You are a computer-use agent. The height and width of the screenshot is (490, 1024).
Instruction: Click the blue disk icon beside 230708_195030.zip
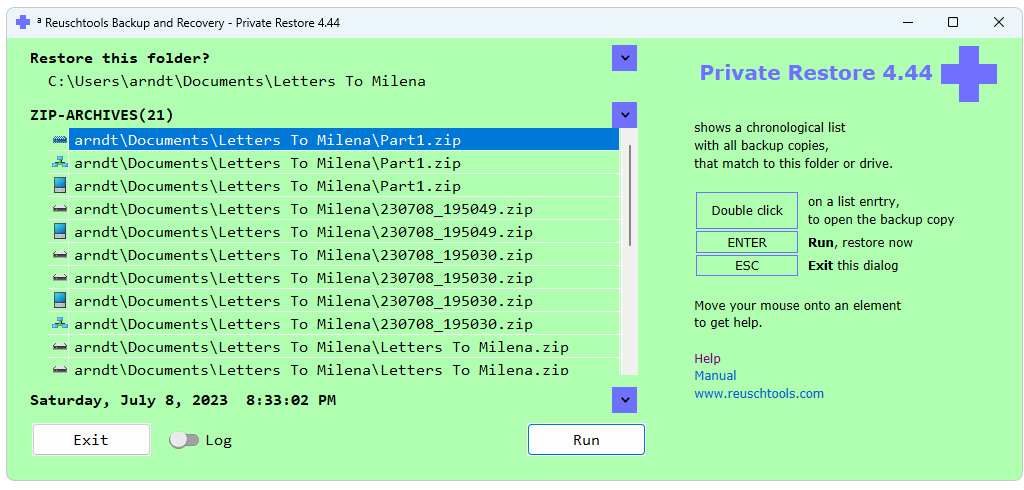pyautogui.click(x=59, y=301)
